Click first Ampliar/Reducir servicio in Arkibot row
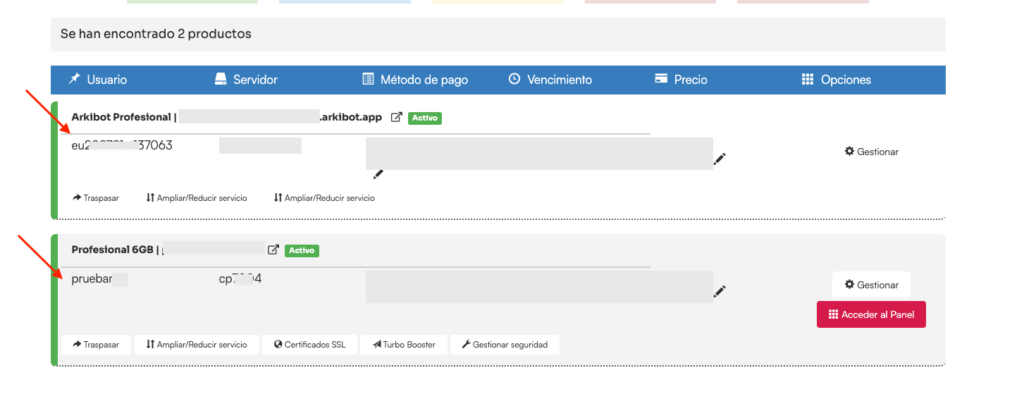The height and width of the screenshot is (399, 1024). [197, 198]
